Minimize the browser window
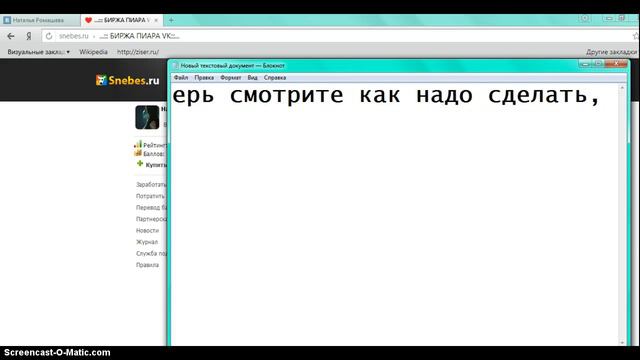This screenshot has height=360, width=640. tap(609, 18)
